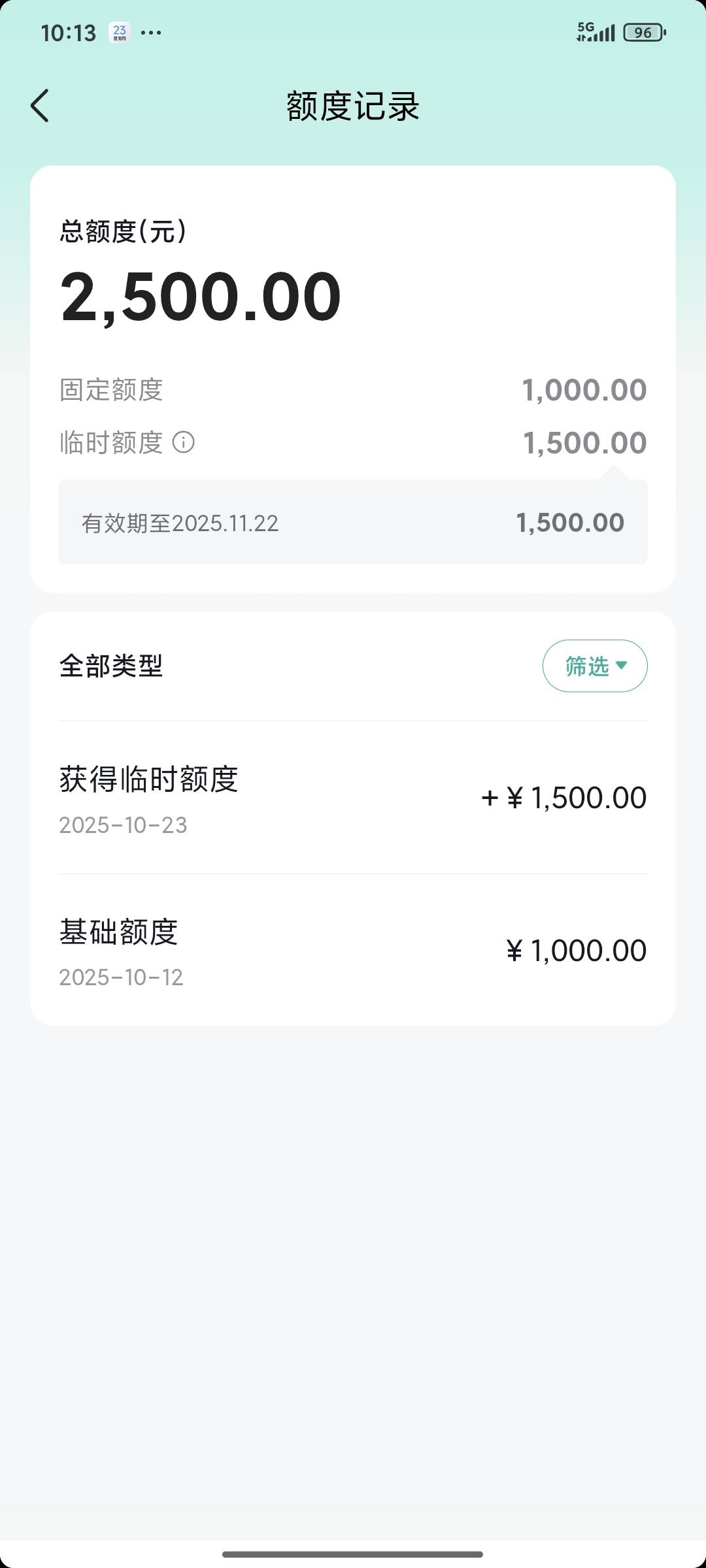706x1568 pixels.
Task: Tap the 额度记录 page title
Action: click(x=353, y=106)
